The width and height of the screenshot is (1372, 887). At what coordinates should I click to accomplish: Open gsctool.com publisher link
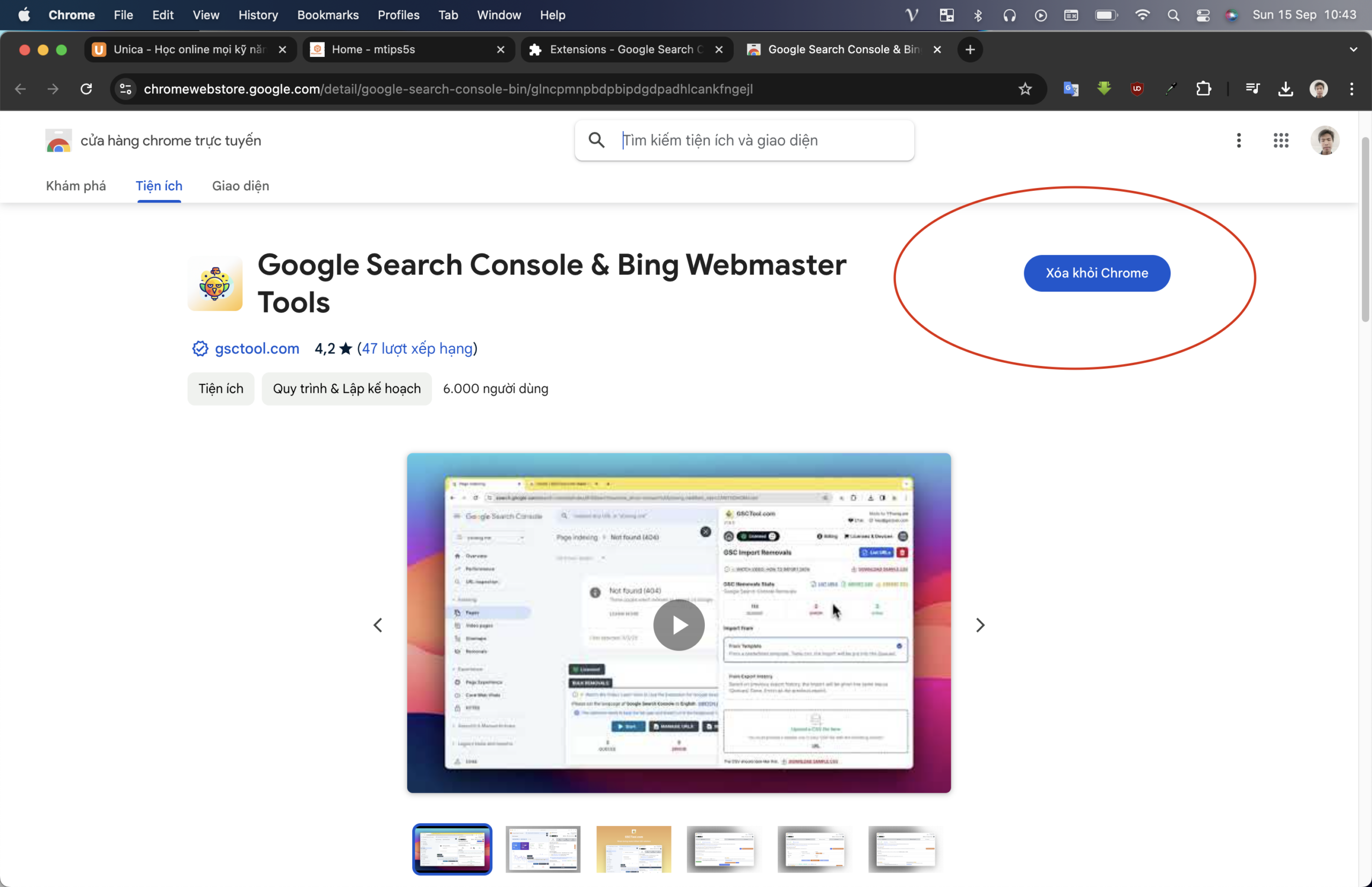pos(257,348)
